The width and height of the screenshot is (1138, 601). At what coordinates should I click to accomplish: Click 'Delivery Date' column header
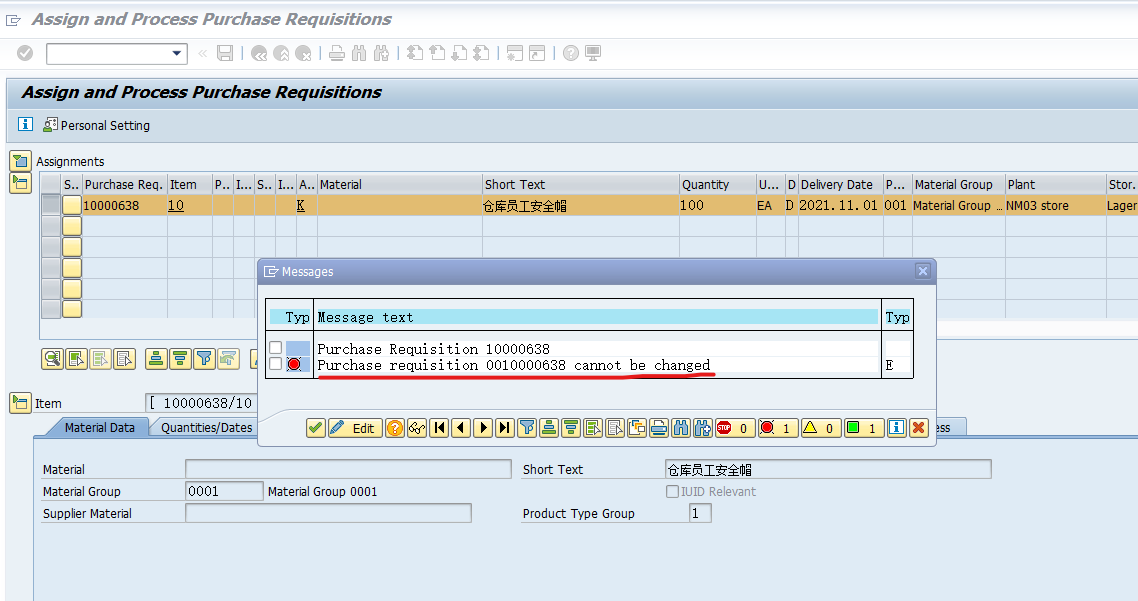click(840, 184)
